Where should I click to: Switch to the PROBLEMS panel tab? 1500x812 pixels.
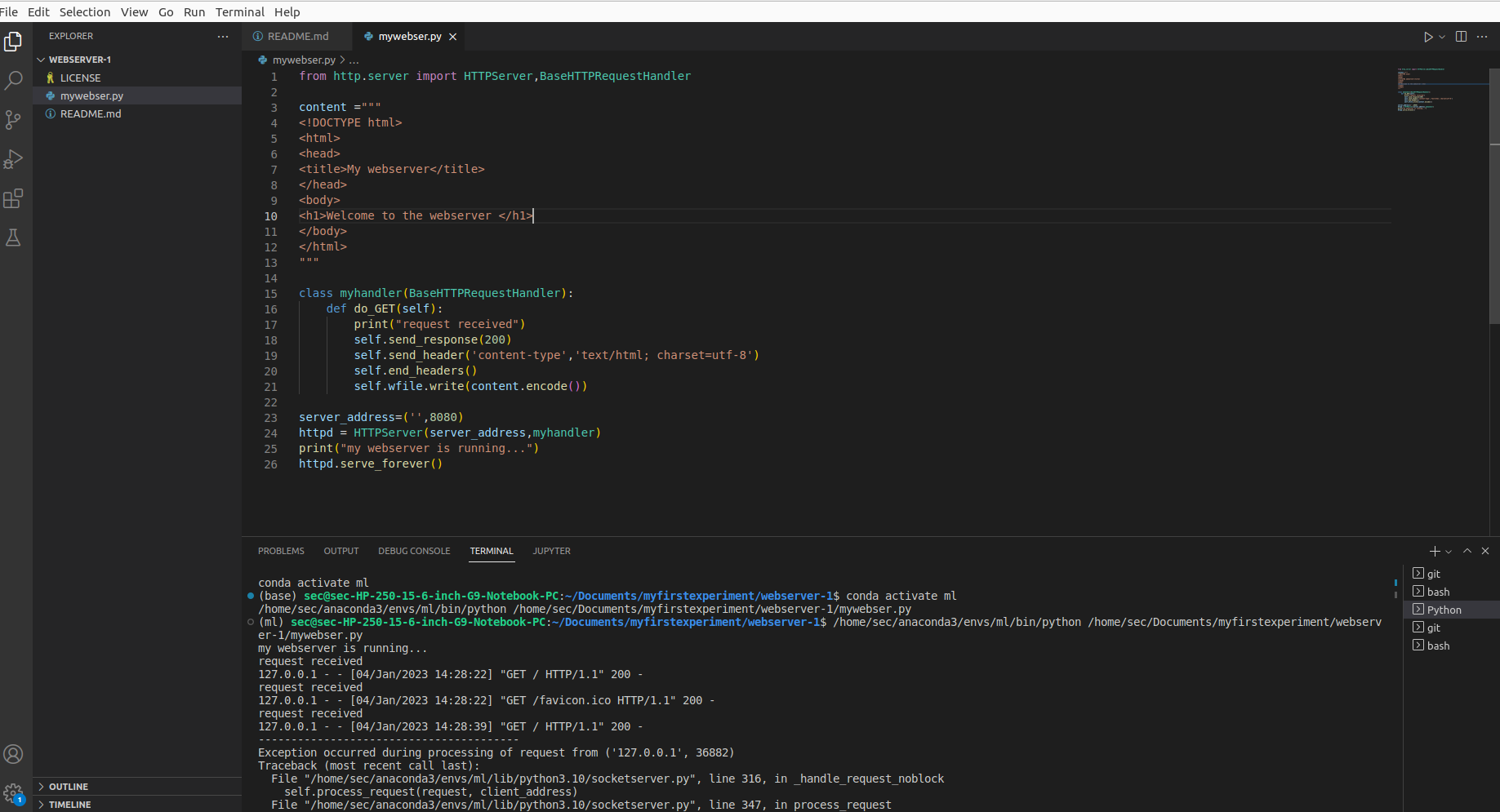pyautogui.click(x=281, y=552)
